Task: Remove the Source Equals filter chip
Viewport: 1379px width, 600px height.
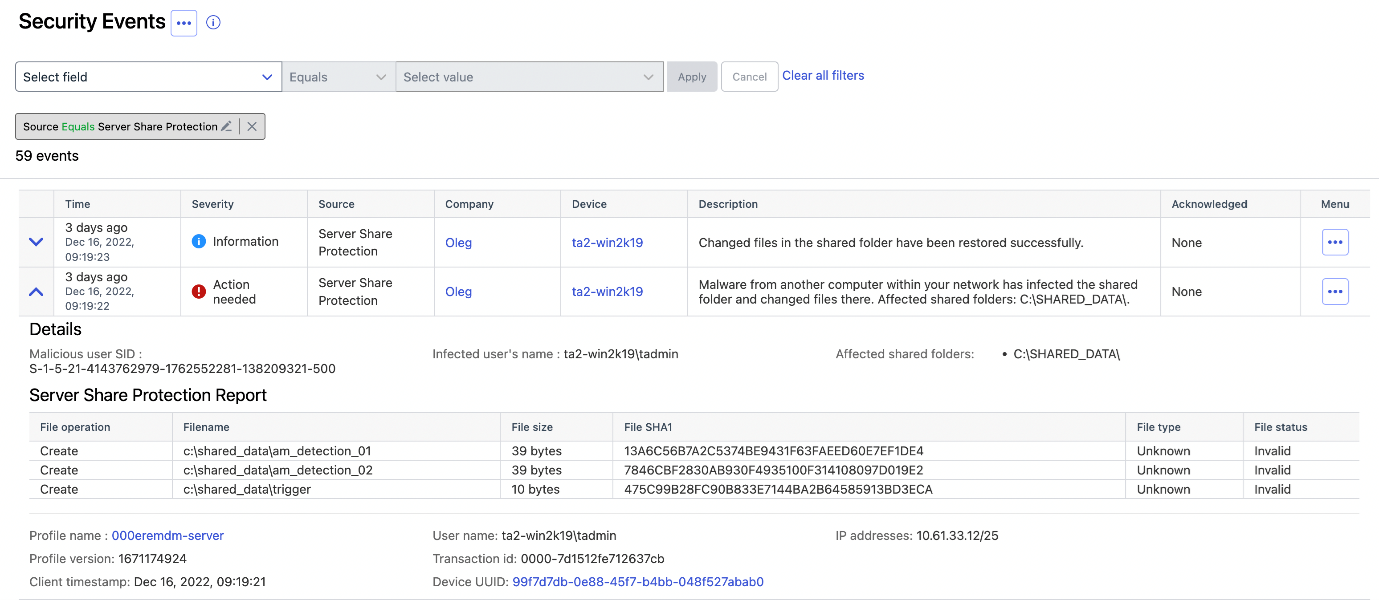Action: 252,126
